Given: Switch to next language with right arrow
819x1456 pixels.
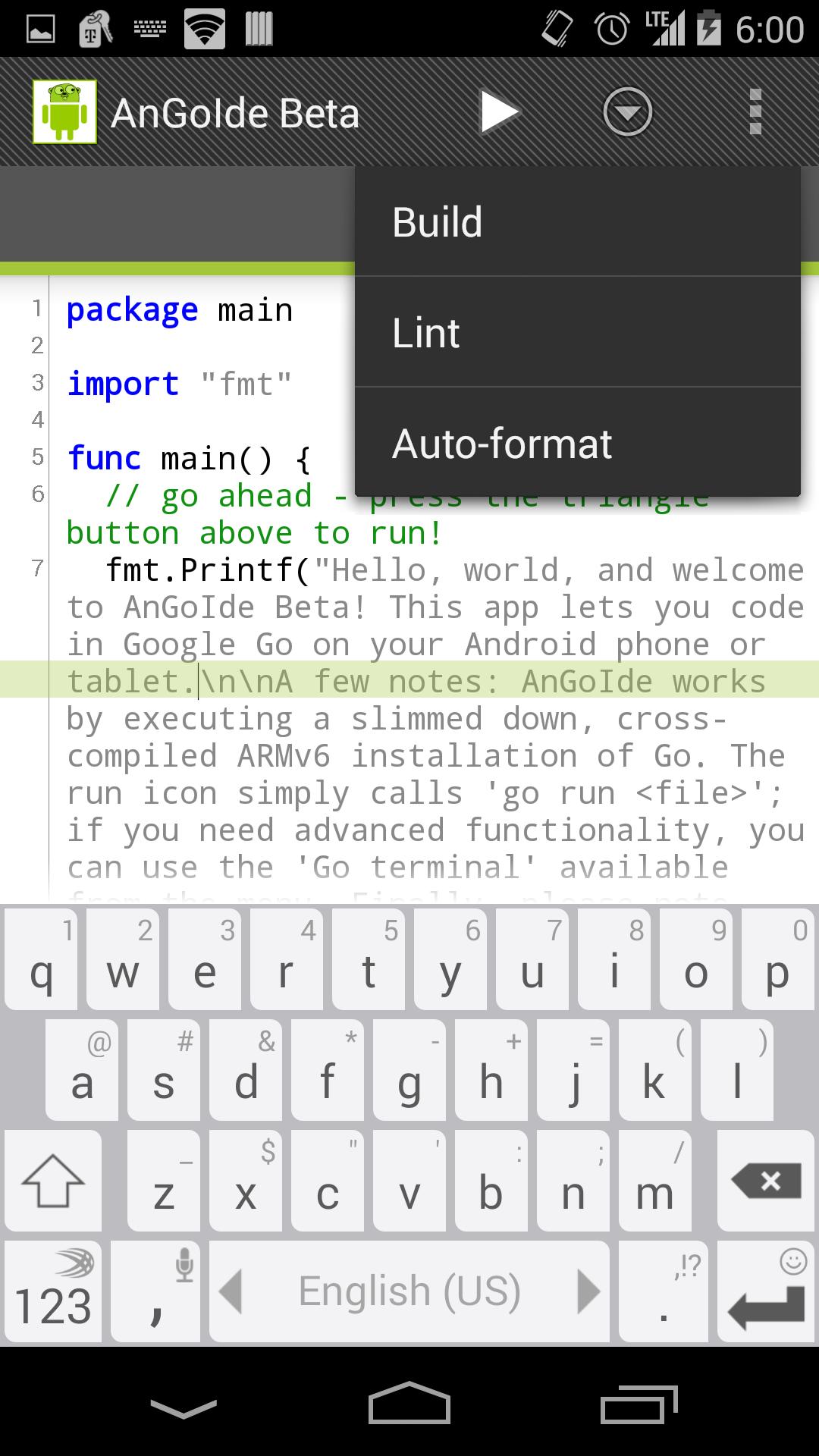Looking at the screenshot, I should point(588,1291).
